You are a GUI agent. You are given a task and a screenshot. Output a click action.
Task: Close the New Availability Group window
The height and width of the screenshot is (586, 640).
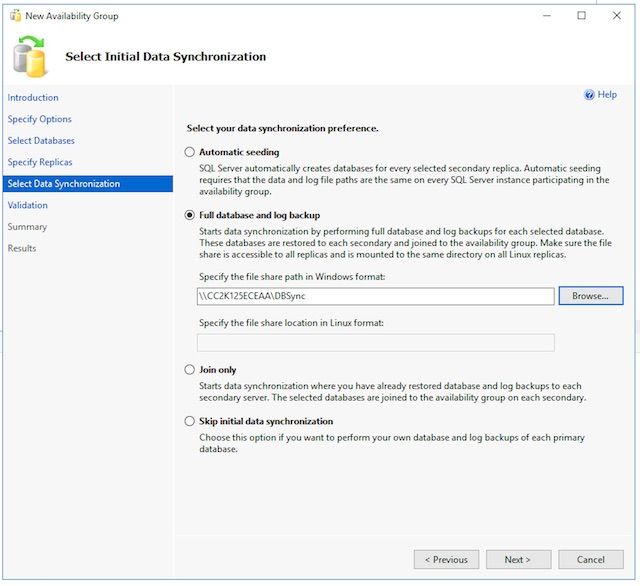[617, 16]
